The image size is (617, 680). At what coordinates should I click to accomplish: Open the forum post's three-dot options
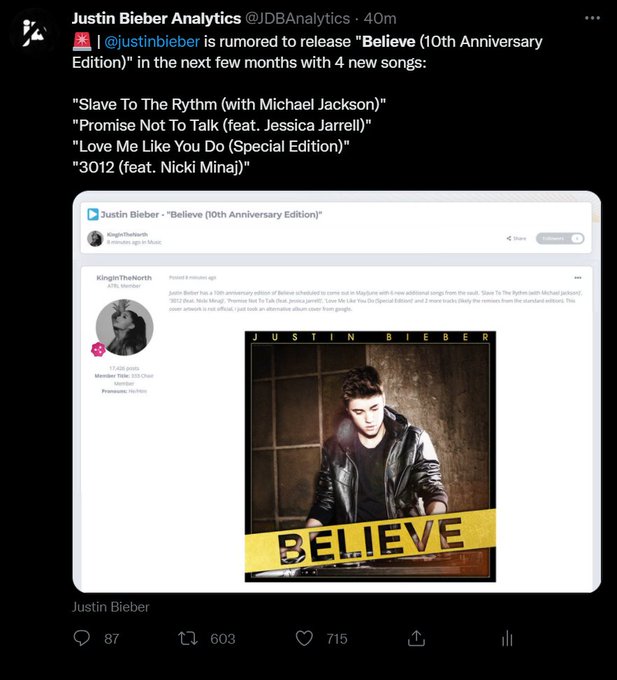click(x=578, y=278)
